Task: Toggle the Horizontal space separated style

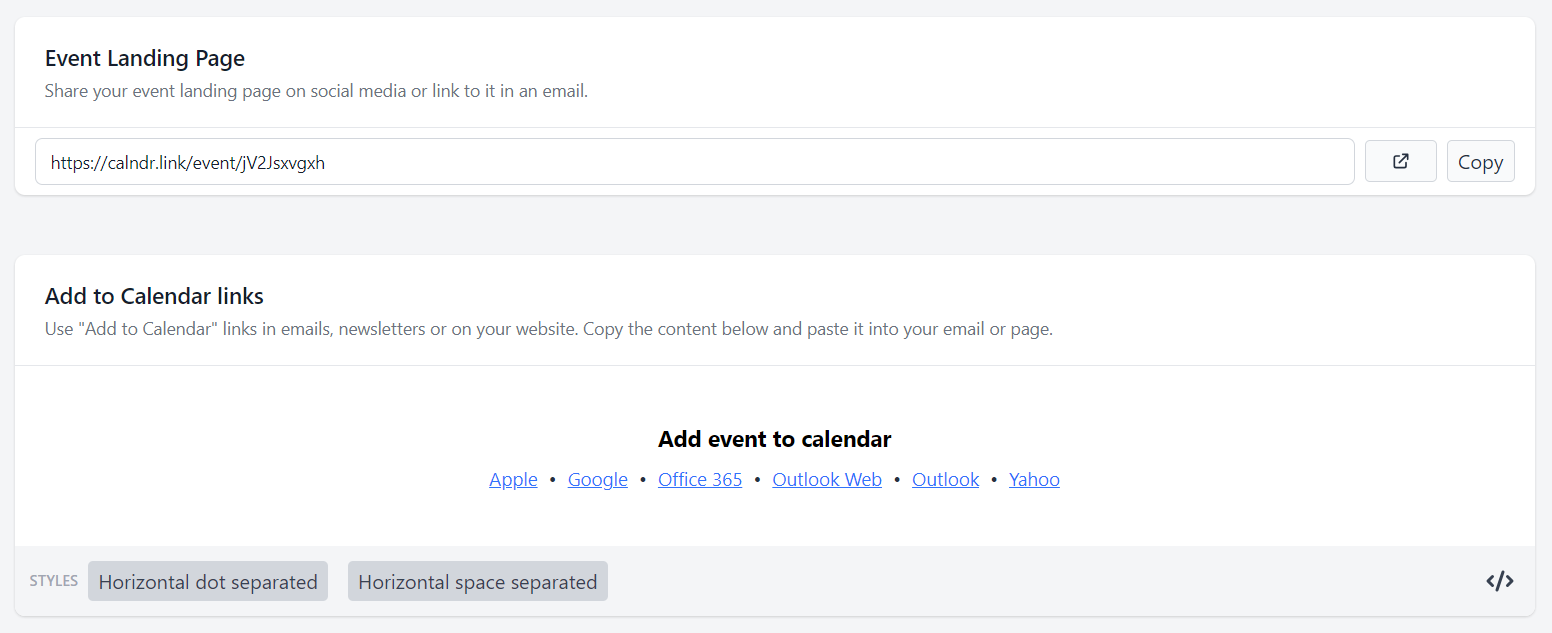Action: [x=477, y=581]
